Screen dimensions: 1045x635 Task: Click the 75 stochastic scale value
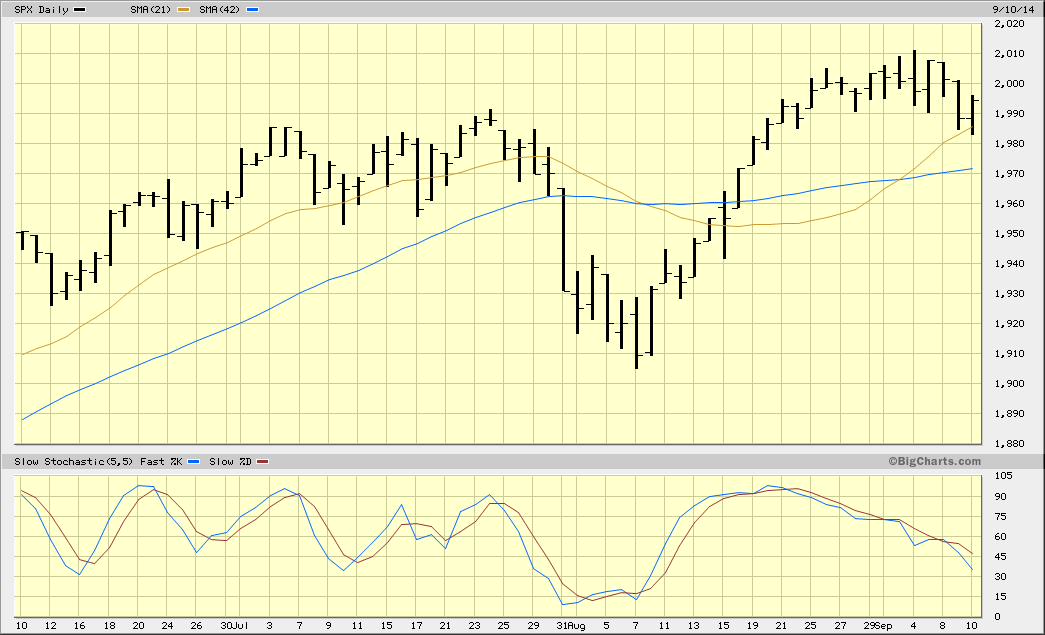tap(1000, 516)
